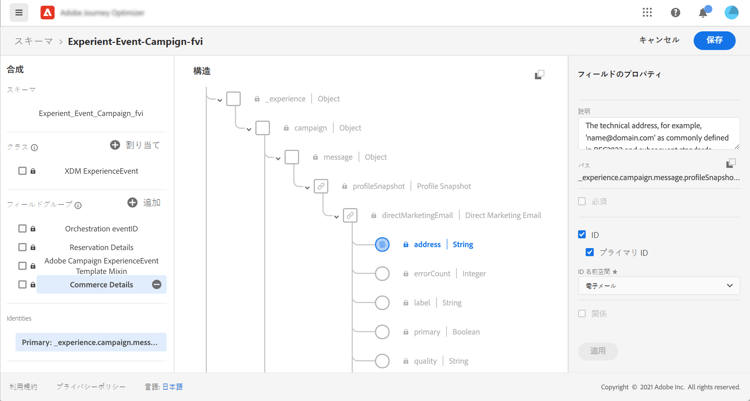The image size is (750, 401).
Task: Toggle the structure view icon
Action: (539, 74)
